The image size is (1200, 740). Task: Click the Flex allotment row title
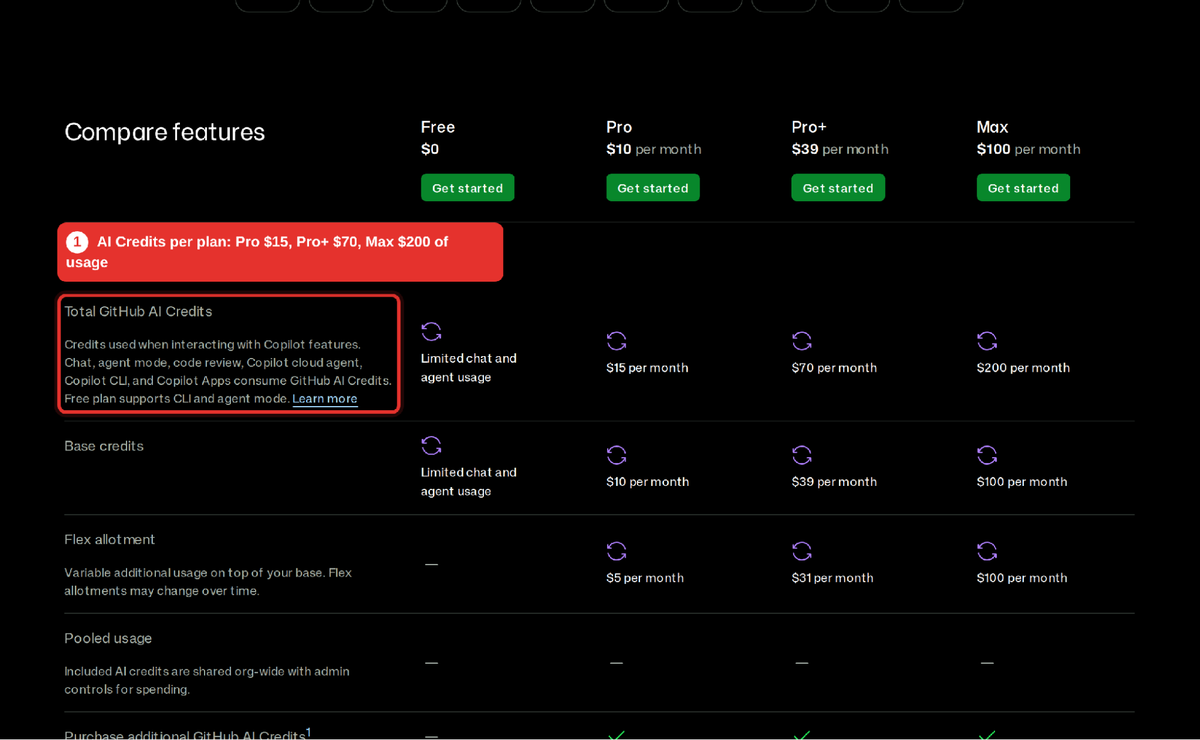pos(110,539)
